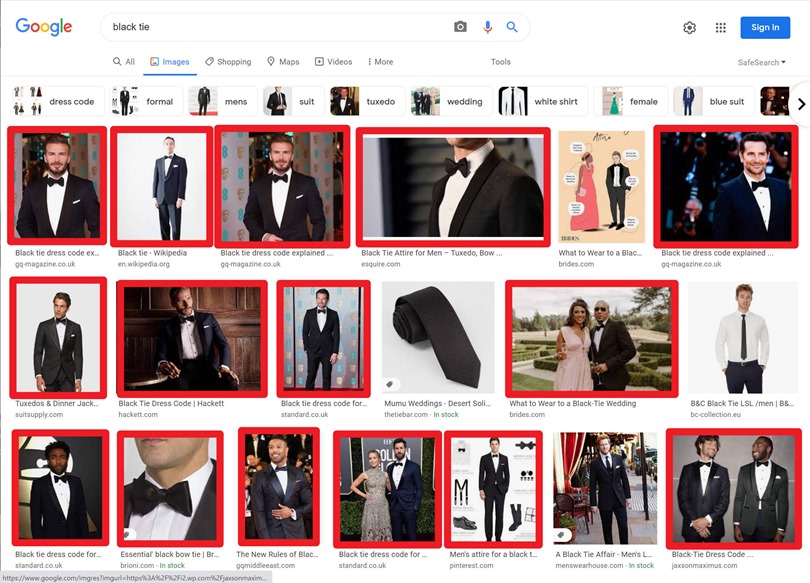Click the search input field containing black tie
This screenshot has width=810, height=583.
pyautogui.click(x=280, y=27)
